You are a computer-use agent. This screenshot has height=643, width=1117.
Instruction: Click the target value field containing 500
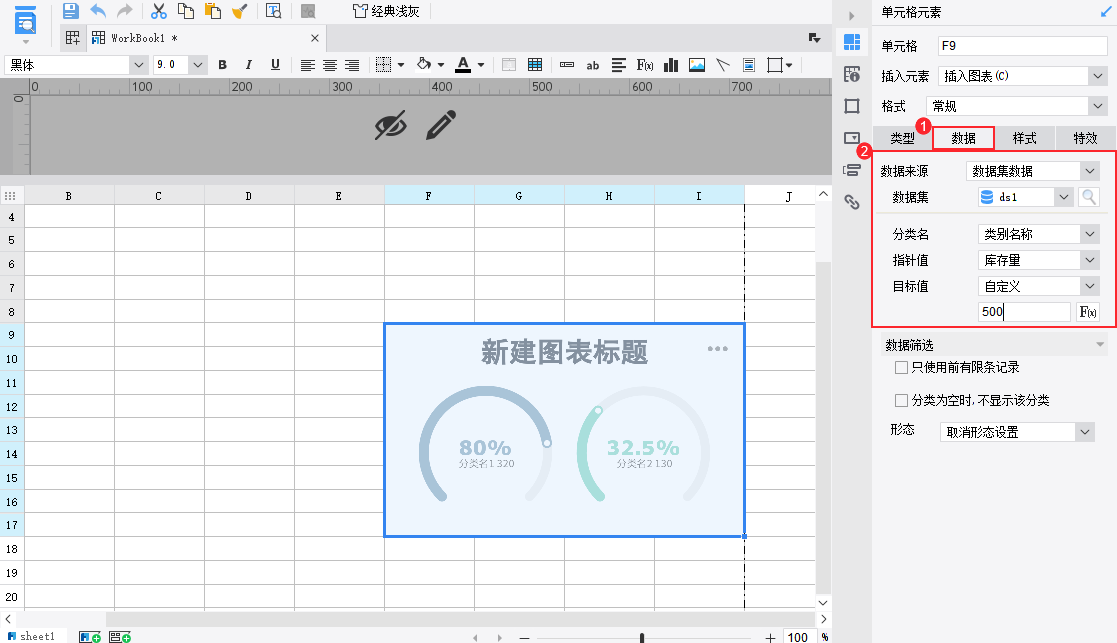pyautogui.click(x=1024, y=312)
